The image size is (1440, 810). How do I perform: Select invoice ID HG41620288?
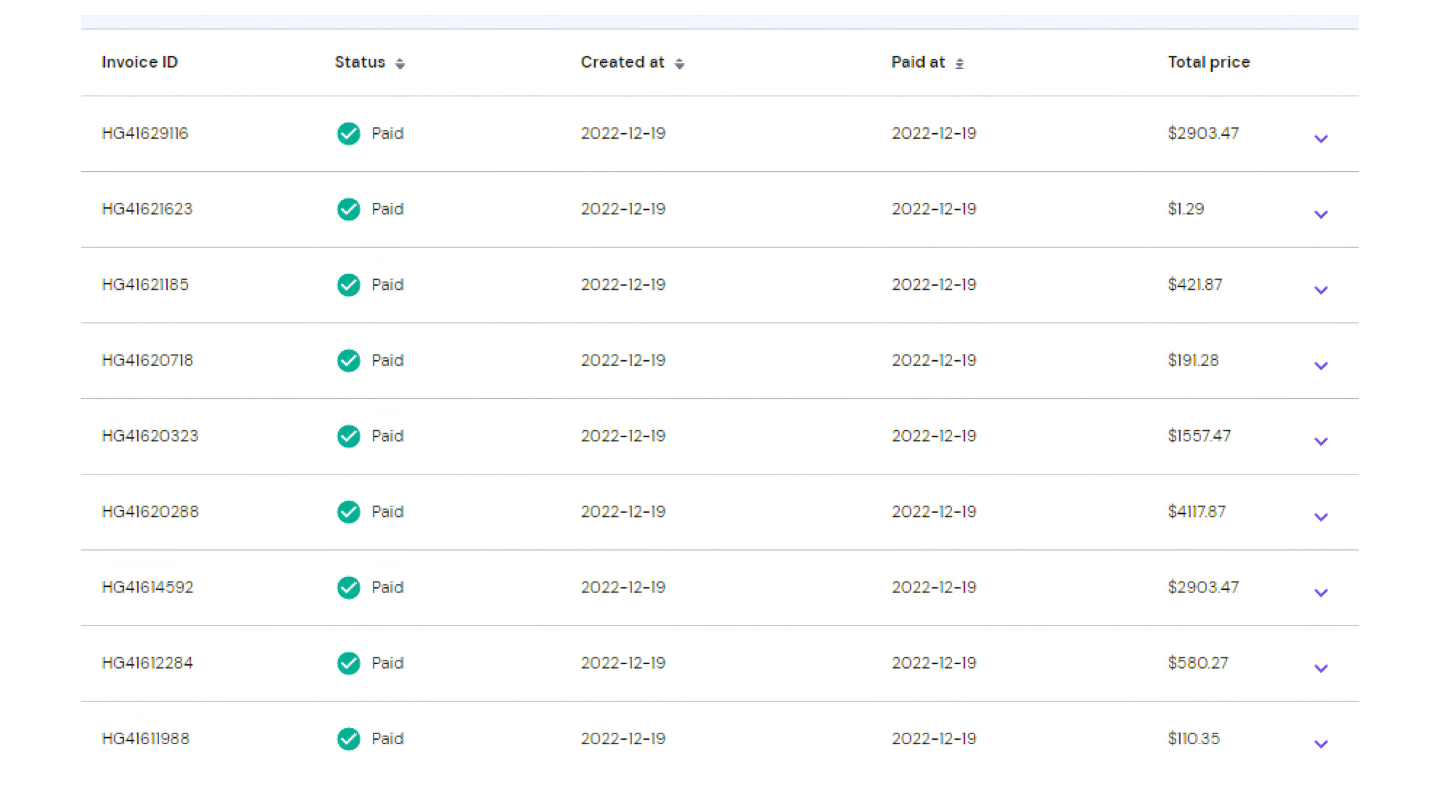pyautogui.click(x=150, y=512)
